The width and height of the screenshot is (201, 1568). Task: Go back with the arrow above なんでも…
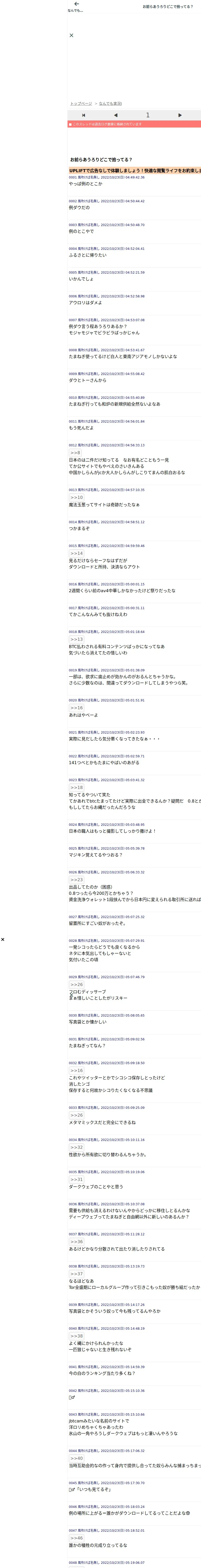click(x=76, y=4)
